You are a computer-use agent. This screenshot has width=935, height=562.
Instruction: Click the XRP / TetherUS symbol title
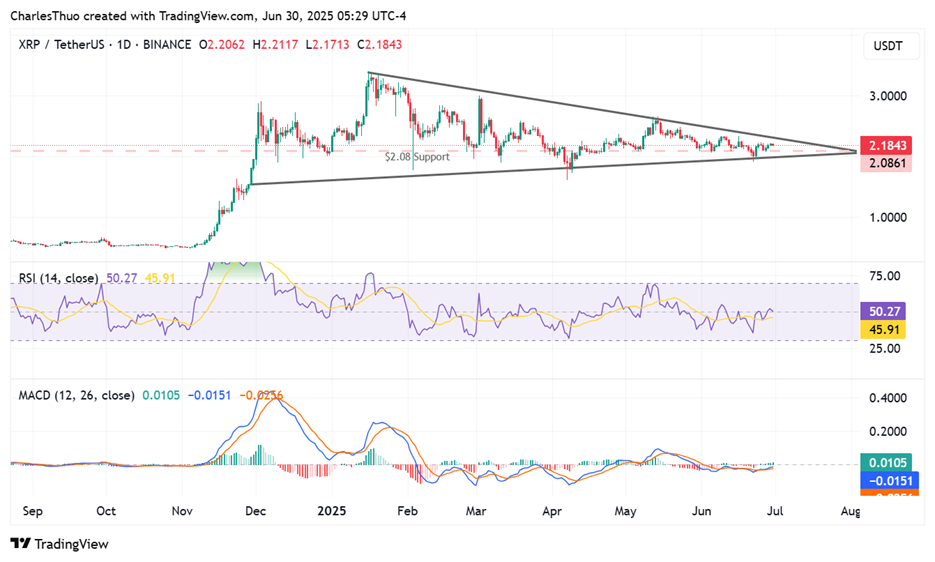61,45
